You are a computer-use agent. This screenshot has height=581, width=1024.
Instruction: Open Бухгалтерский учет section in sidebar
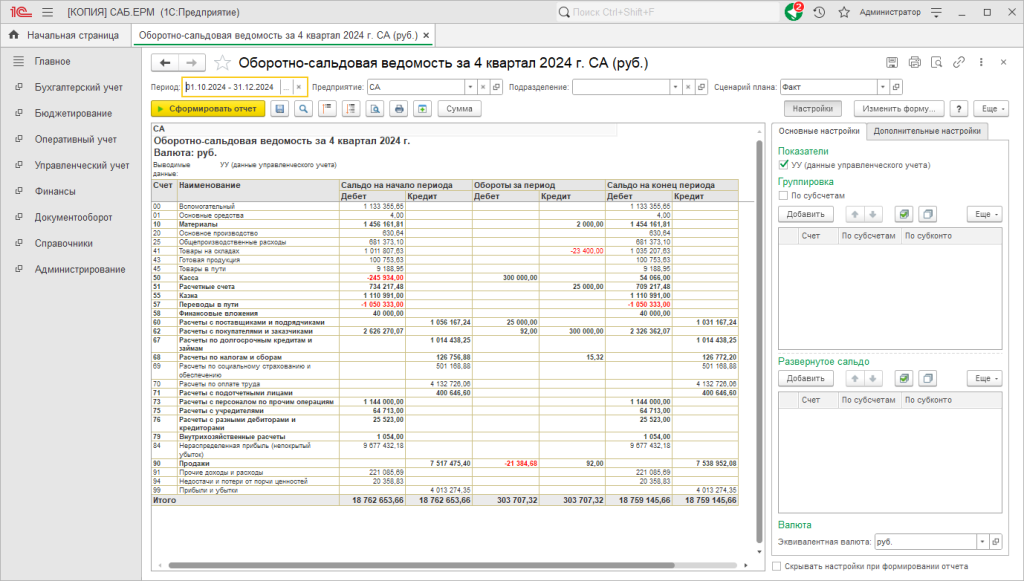click(78, 87)
